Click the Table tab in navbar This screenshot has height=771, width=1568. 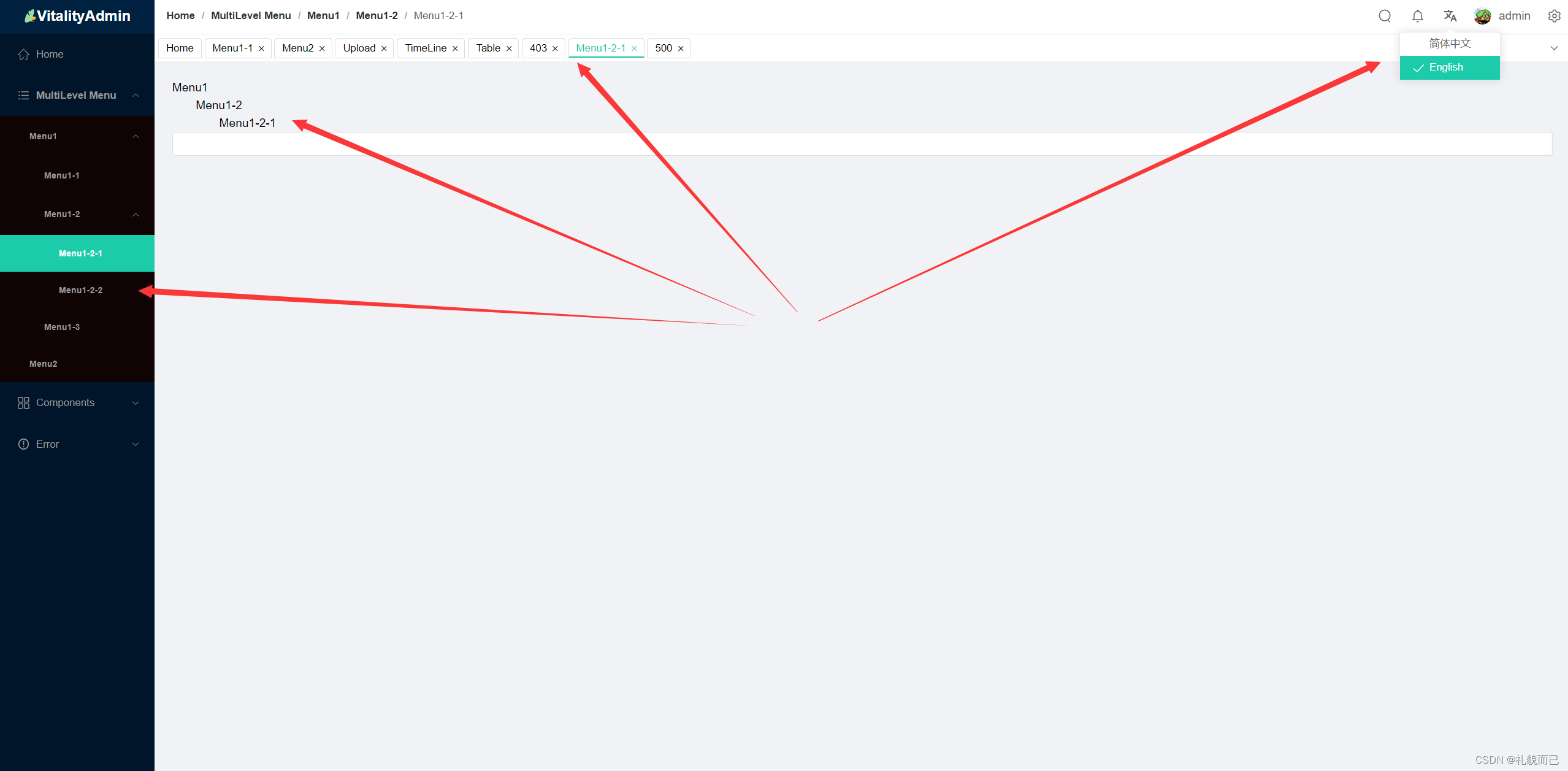coord(487,47)
